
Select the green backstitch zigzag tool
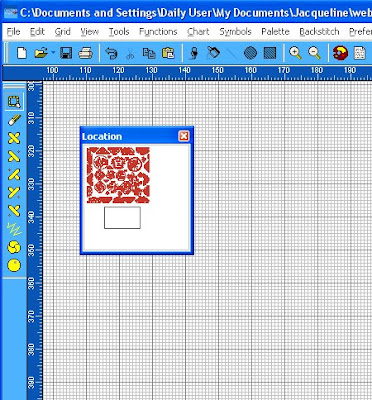pyautogui.click(x=14, y=229)
